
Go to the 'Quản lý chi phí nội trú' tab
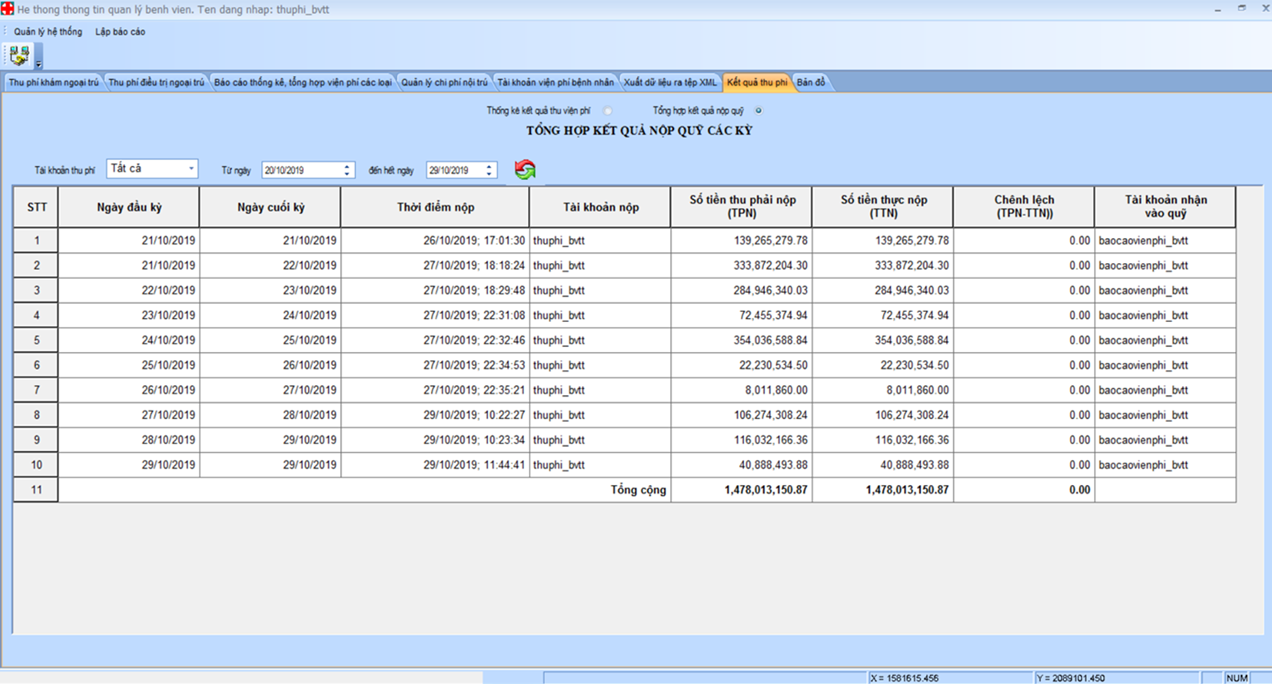click(445, 82)
